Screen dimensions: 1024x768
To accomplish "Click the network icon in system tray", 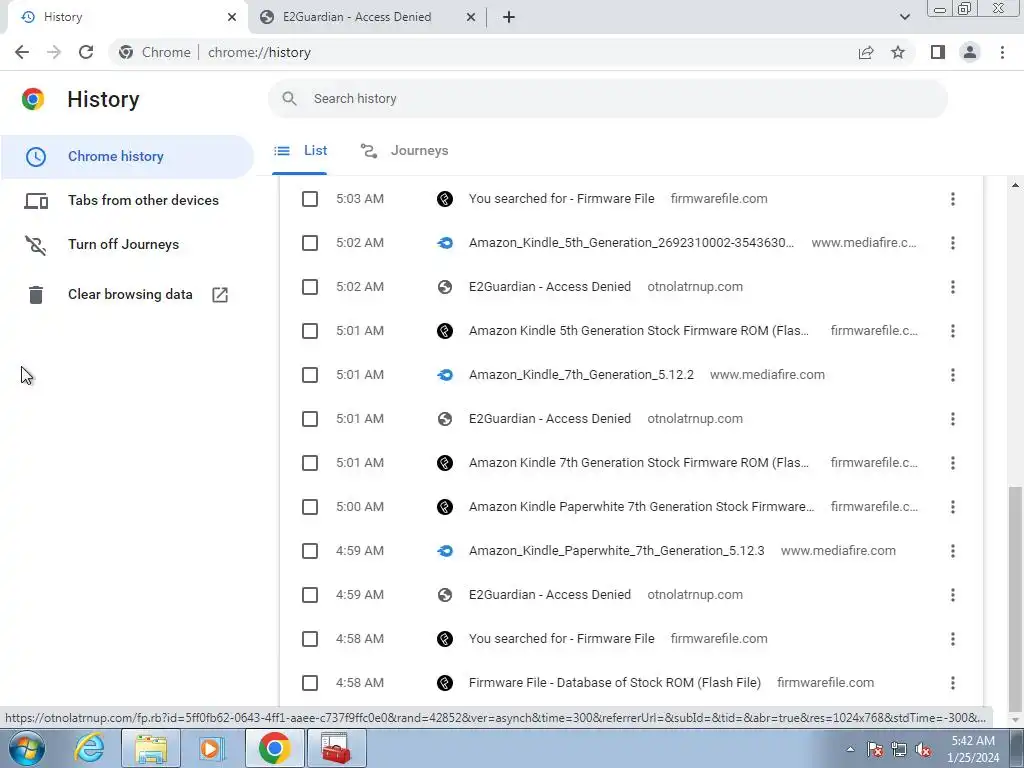I will click(x=899, y=750).
